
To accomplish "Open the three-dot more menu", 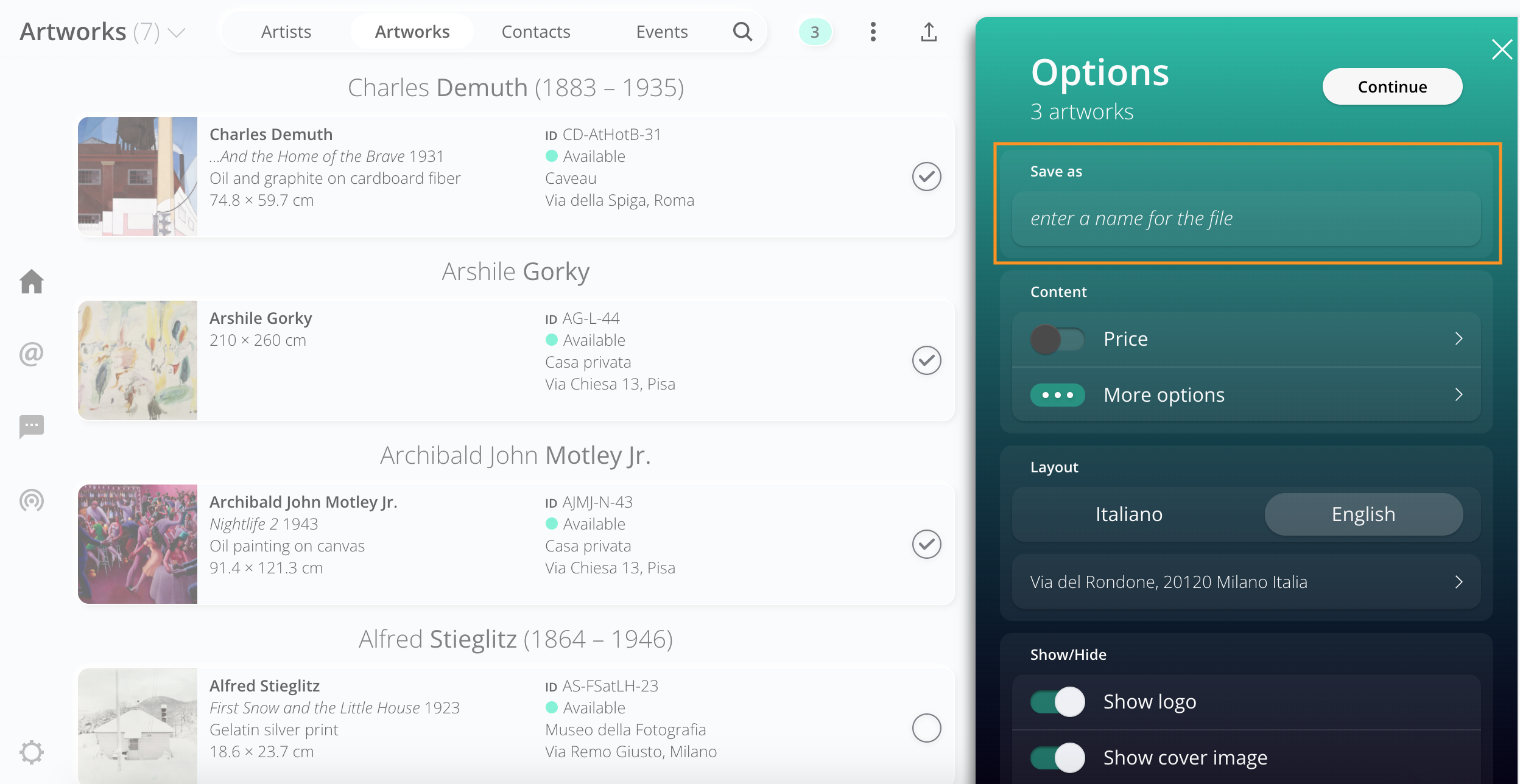I will [873, 32].
